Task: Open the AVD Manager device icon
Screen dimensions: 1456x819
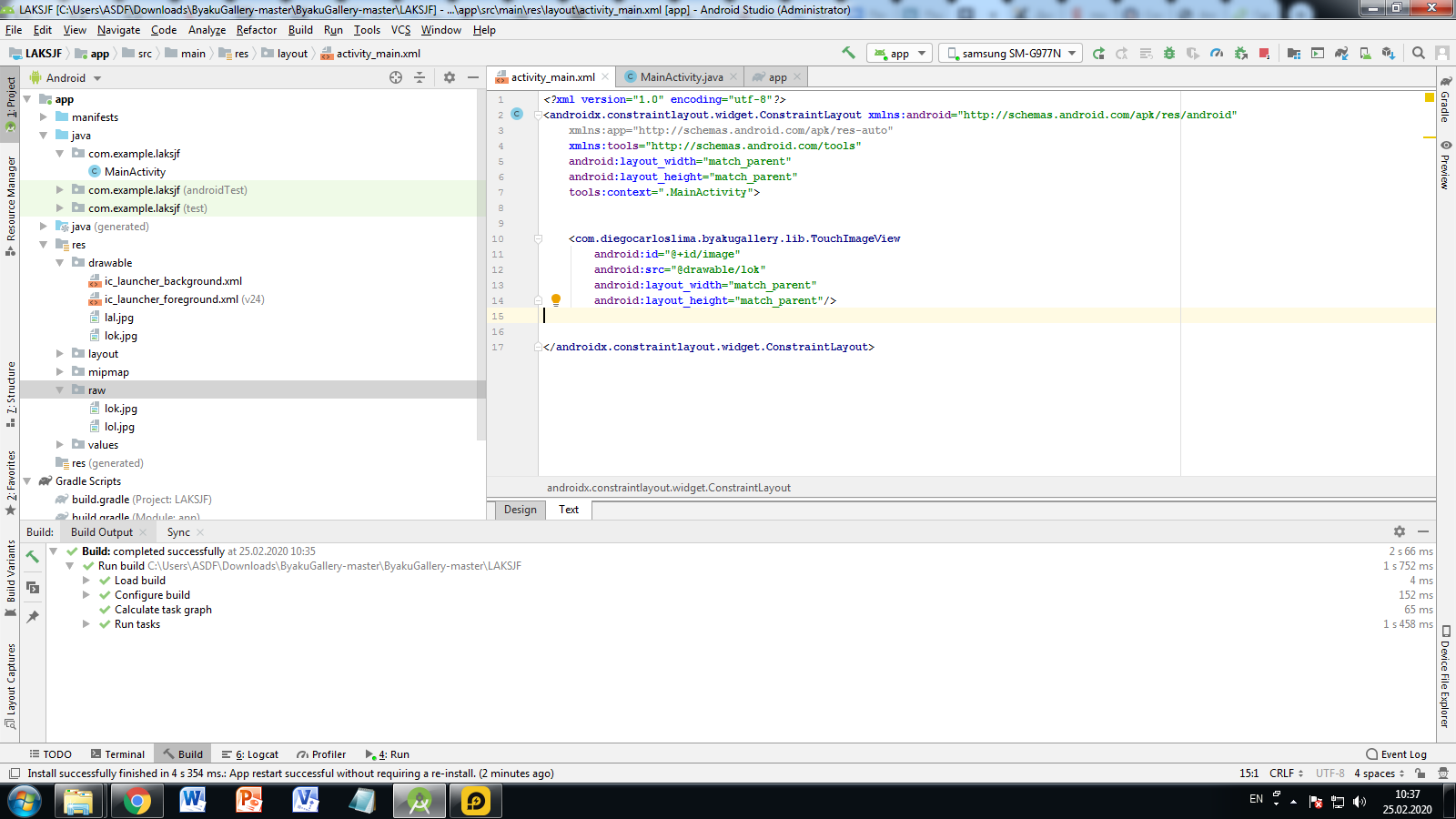Action: click(1365, 53)
